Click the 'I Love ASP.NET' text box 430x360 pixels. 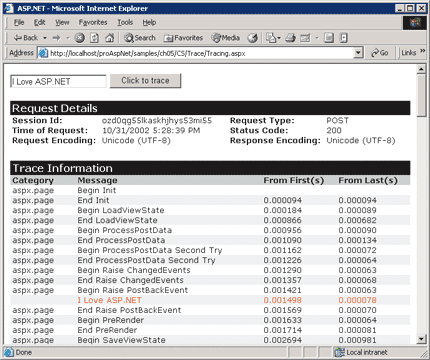coord(58,81)
